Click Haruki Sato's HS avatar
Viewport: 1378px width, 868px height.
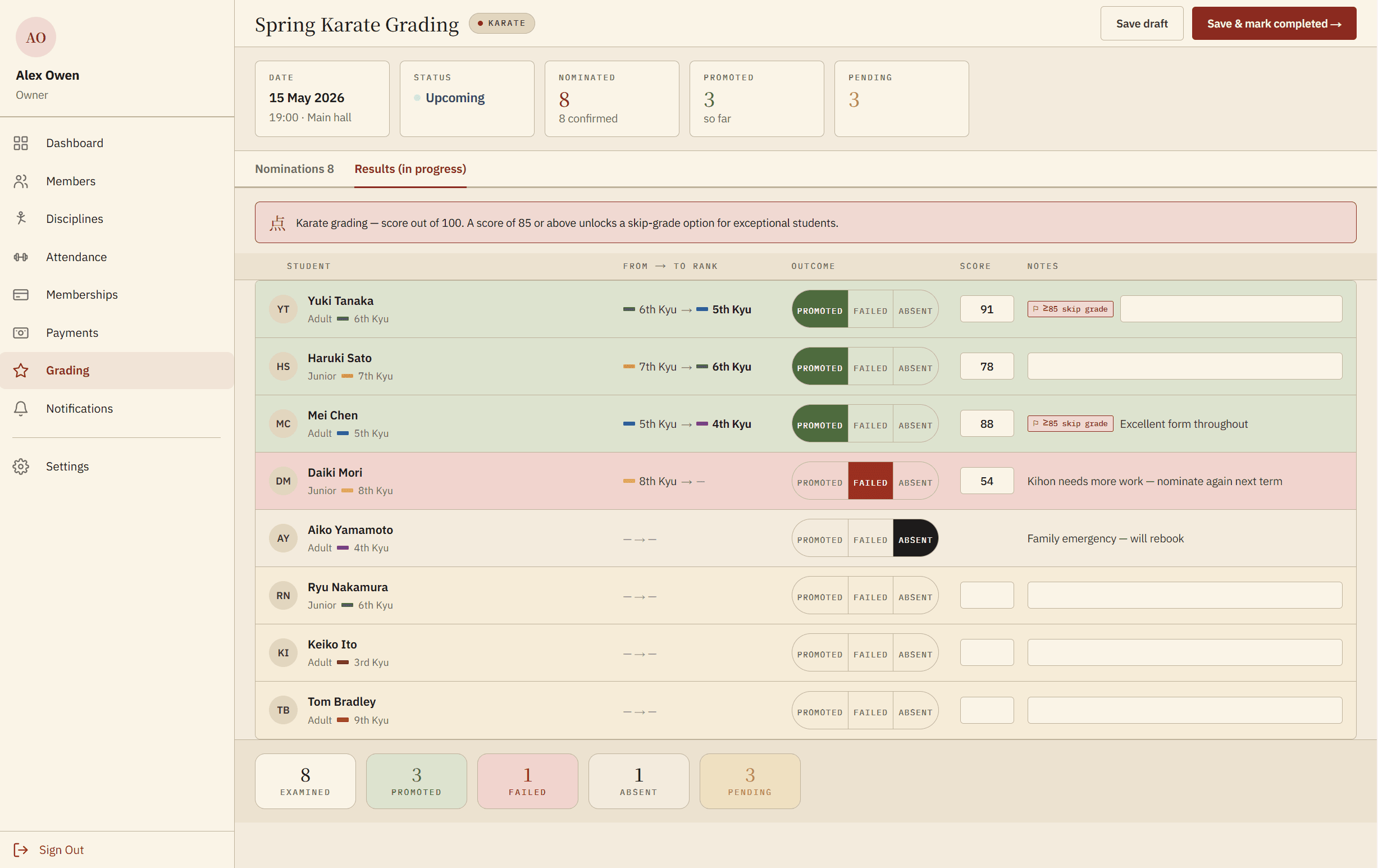[x=283, y=366]
